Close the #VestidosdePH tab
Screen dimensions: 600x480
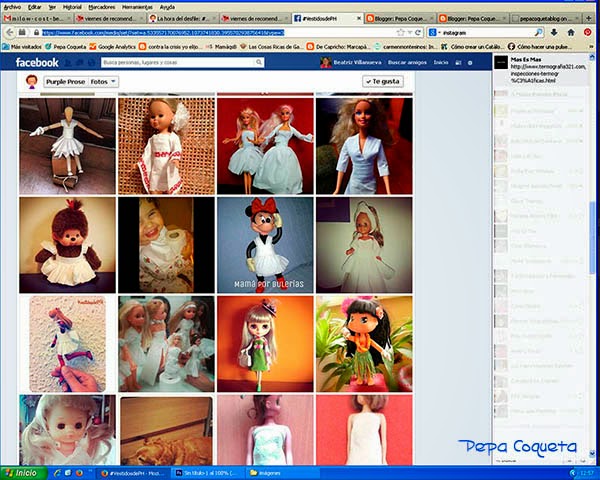click(x=359, y=18)
